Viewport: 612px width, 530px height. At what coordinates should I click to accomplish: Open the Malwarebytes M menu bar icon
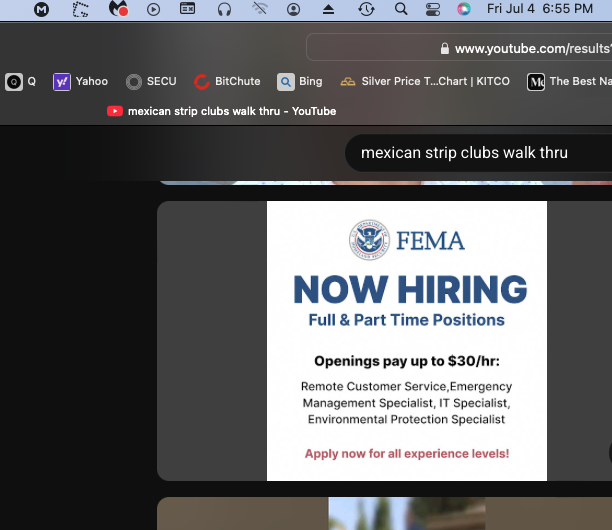(x=41, y=9)
